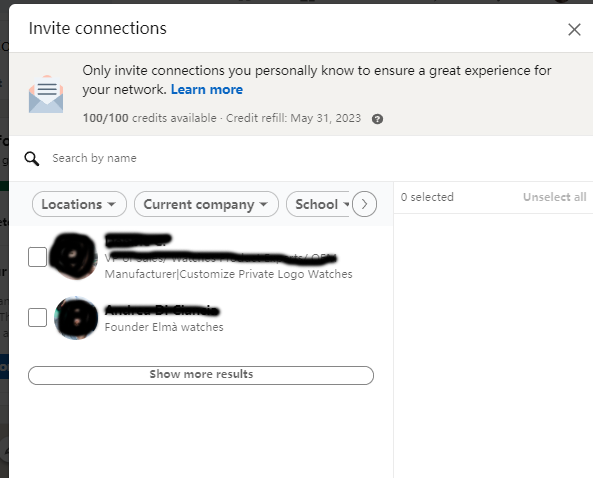Click Unselect all
593x478 pixels.
pyautogui.click(x=554, y=197)
